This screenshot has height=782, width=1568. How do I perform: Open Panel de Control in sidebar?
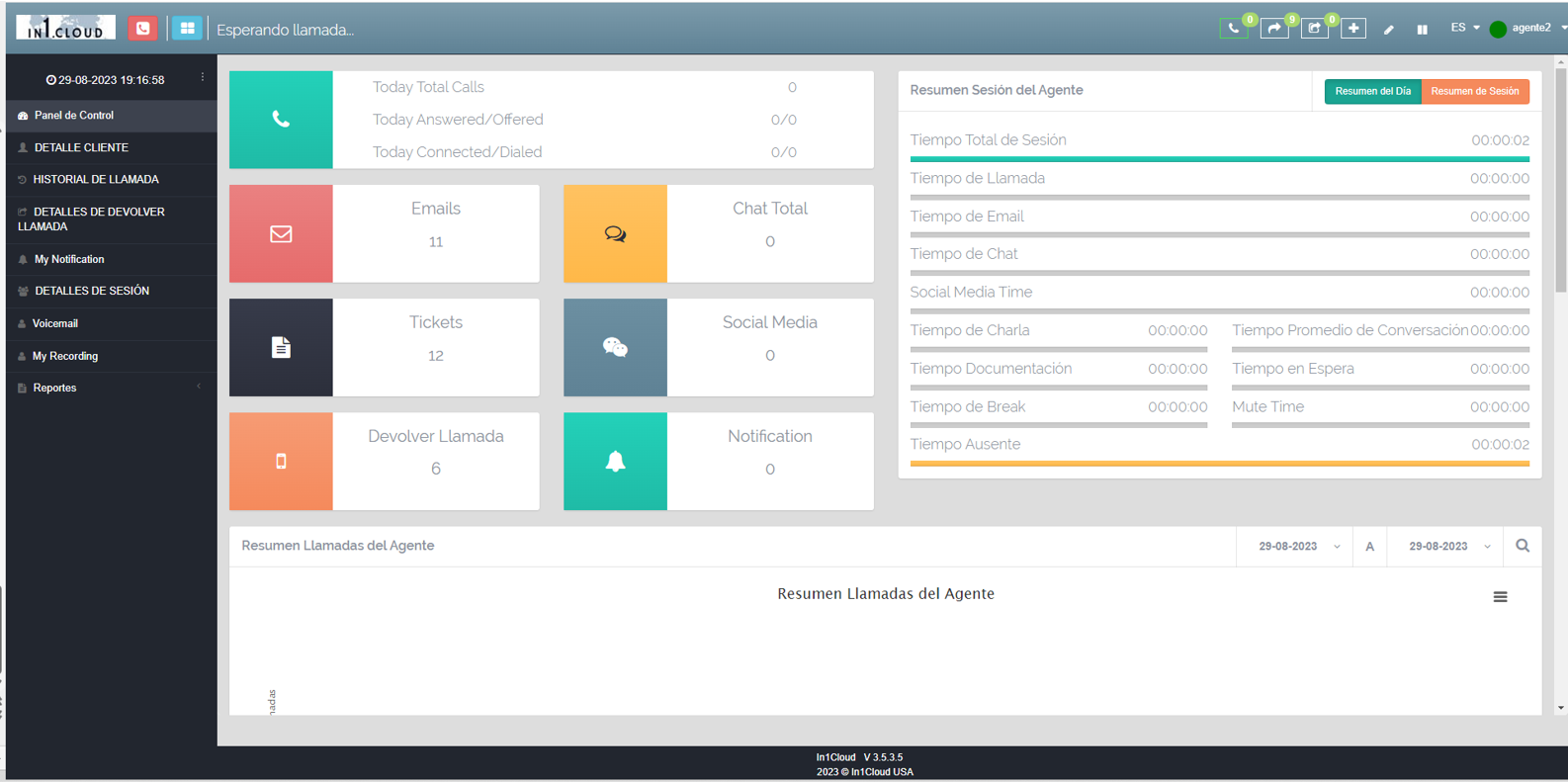click(111, 116)
